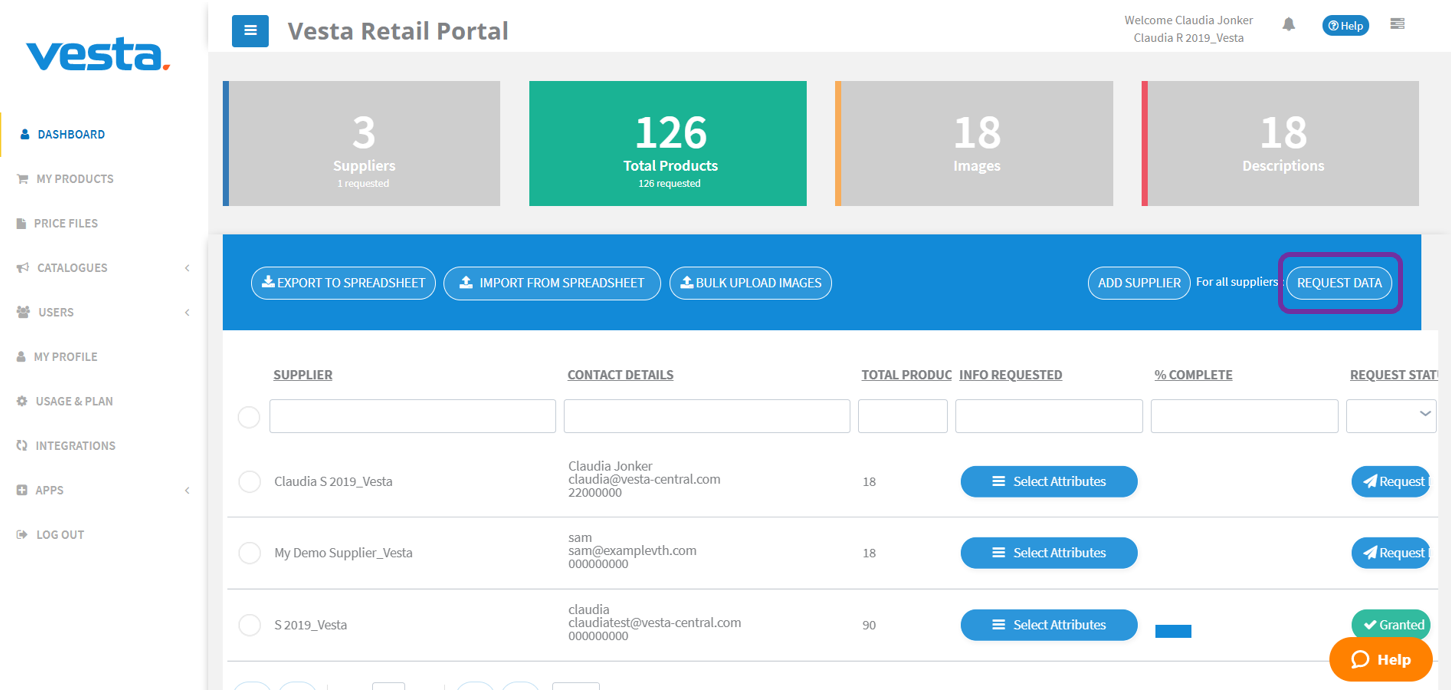Image resolution: width=1451 pixels, height=691 pixels.
Task: Click Request button for Claudia S 2019_Vesta
Action: click(x=1391, y=481)
